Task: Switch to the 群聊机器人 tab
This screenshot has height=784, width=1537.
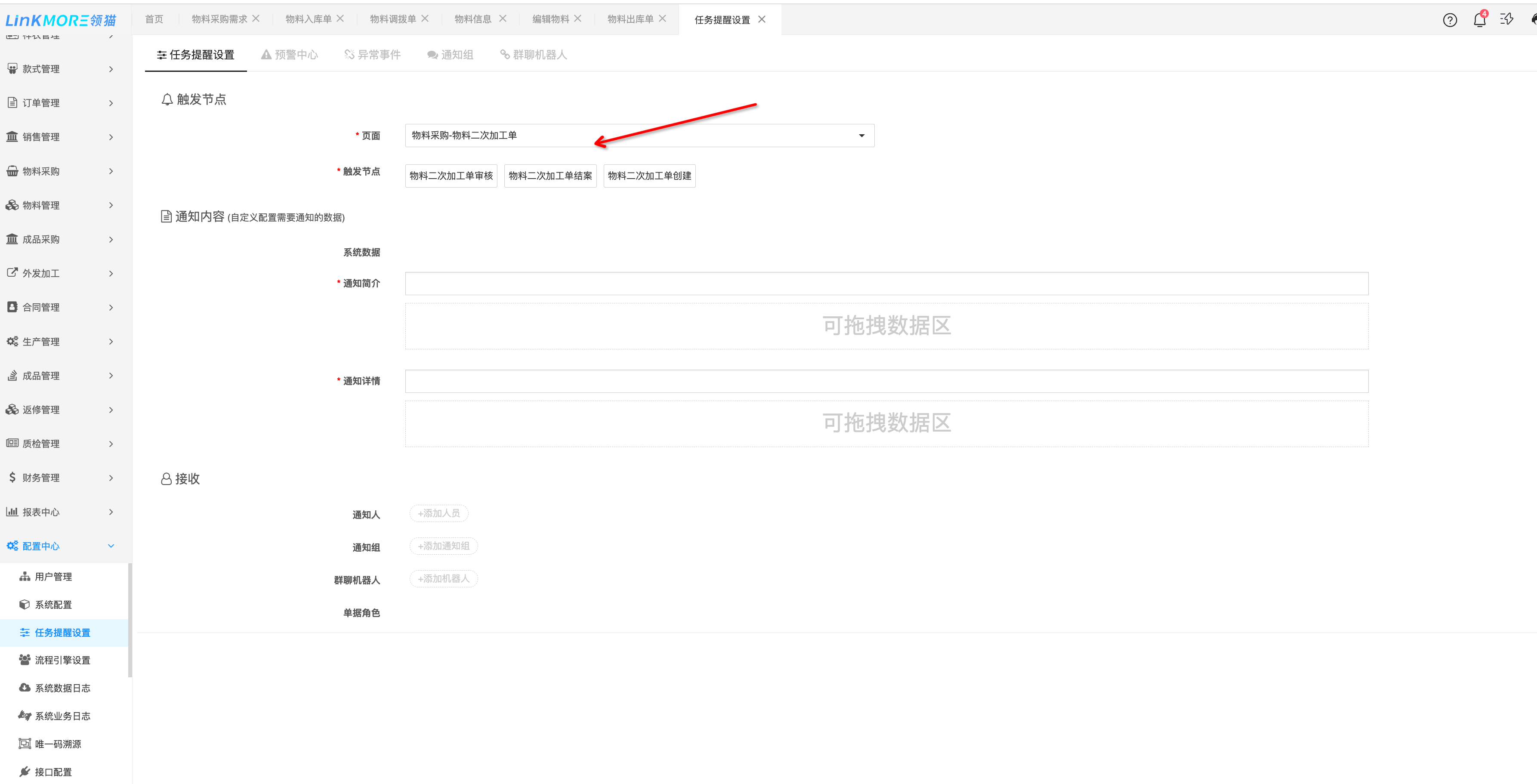Action: tap(534, 55)
